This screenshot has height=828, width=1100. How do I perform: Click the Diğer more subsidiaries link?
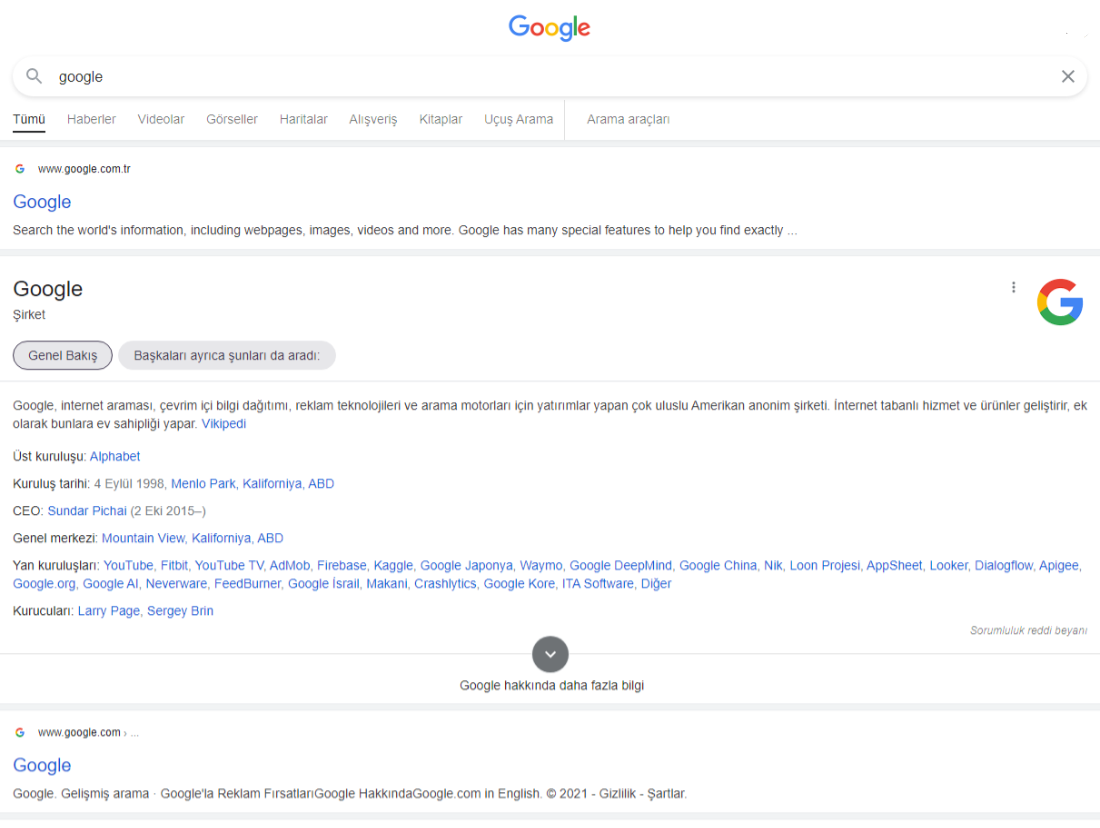click(656, 584)
